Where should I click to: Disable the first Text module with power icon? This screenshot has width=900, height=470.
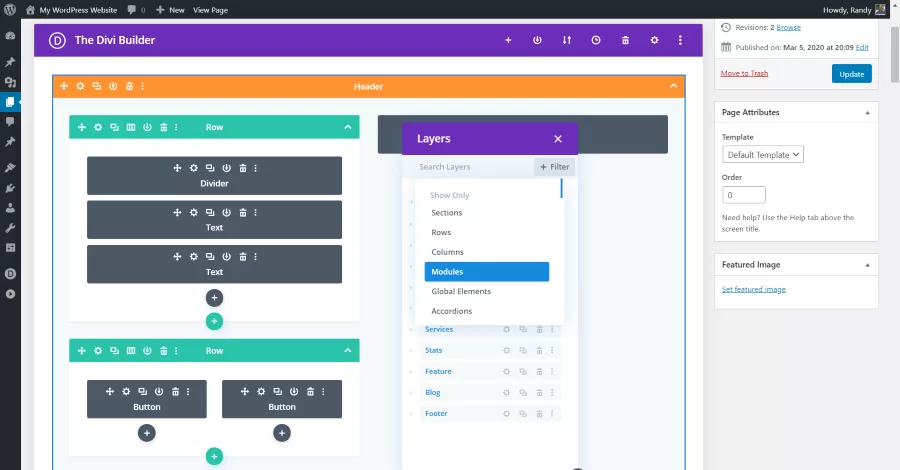pos(227,212)
